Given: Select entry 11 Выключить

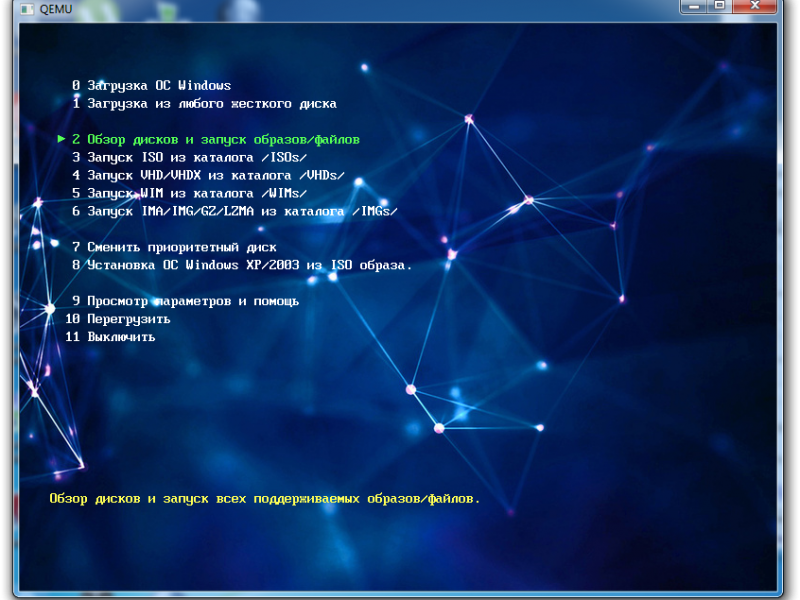Looking at the screenshot, I should (110, 337).
